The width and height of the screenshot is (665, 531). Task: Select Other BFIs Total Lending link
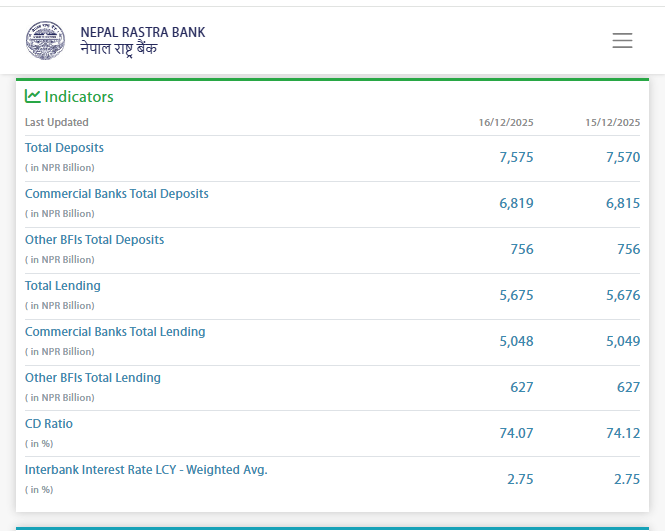tap(92, 378)
